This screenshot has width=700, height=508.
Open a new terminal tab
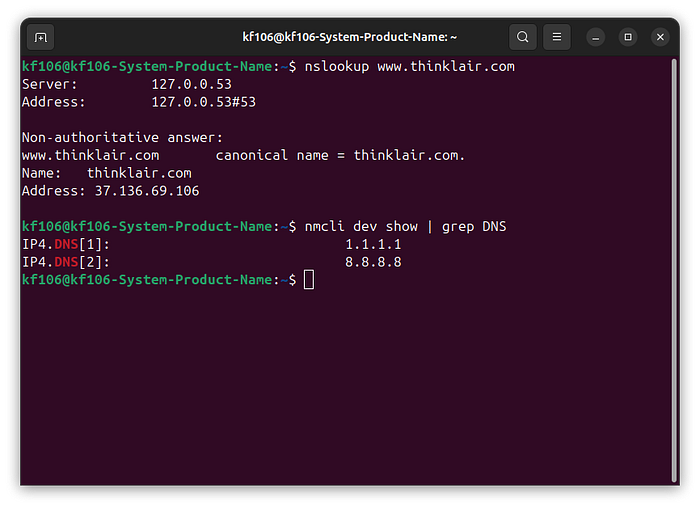click(x=41, y=37)
